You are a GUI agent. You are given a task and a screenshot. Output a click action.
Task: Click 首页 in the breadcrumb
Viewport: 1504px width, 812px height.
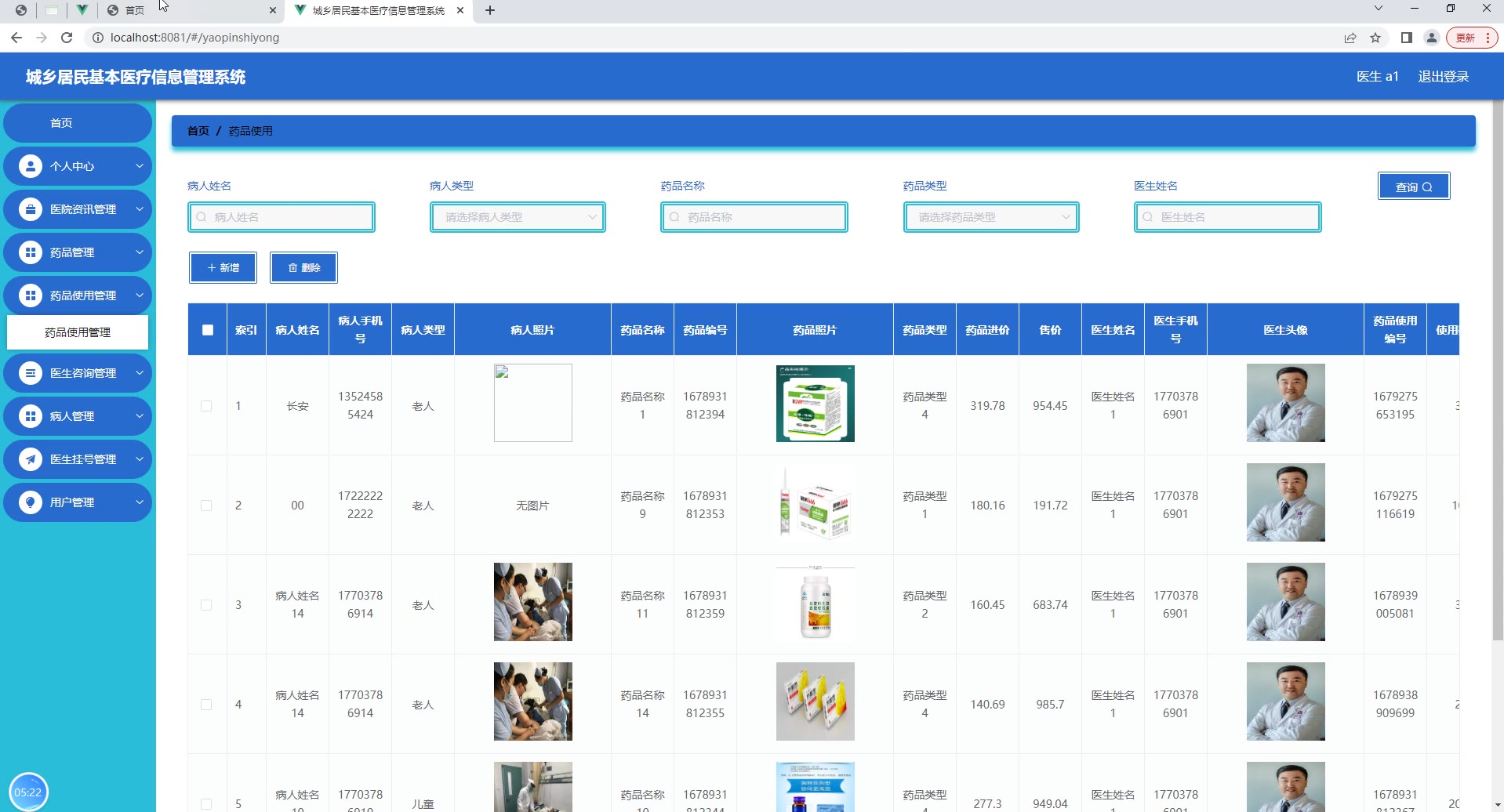pos(198,131)
